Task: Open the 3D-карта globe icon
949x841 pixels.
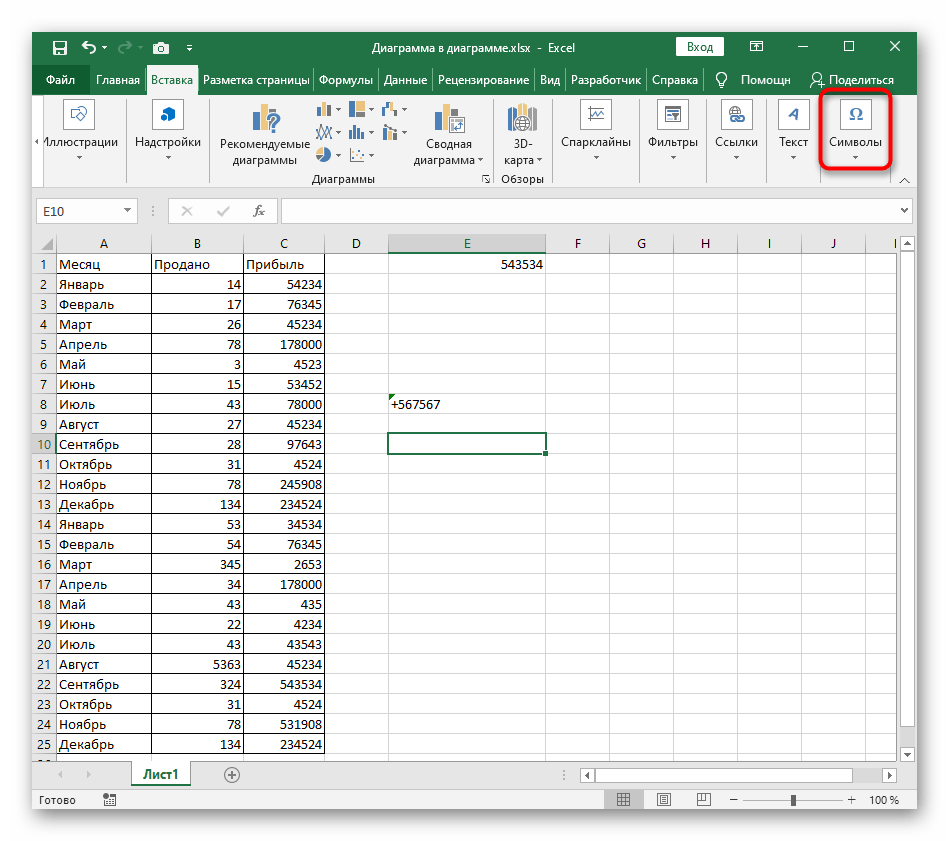Action: coord(522,118)
